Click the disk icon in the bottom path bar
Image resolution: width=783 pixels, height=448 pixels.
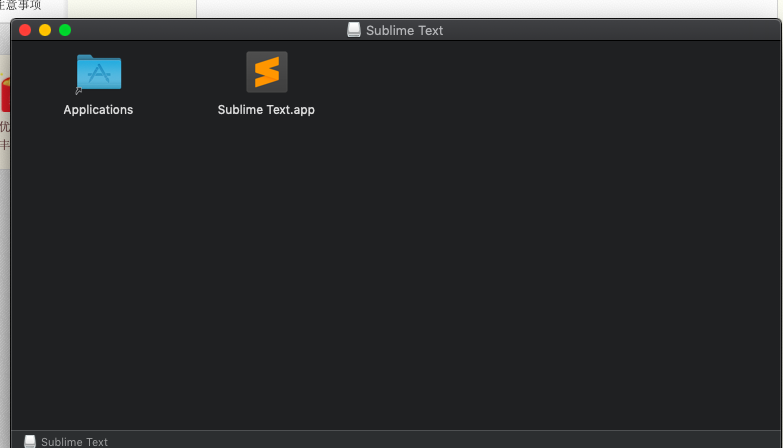tap(30, 442)
